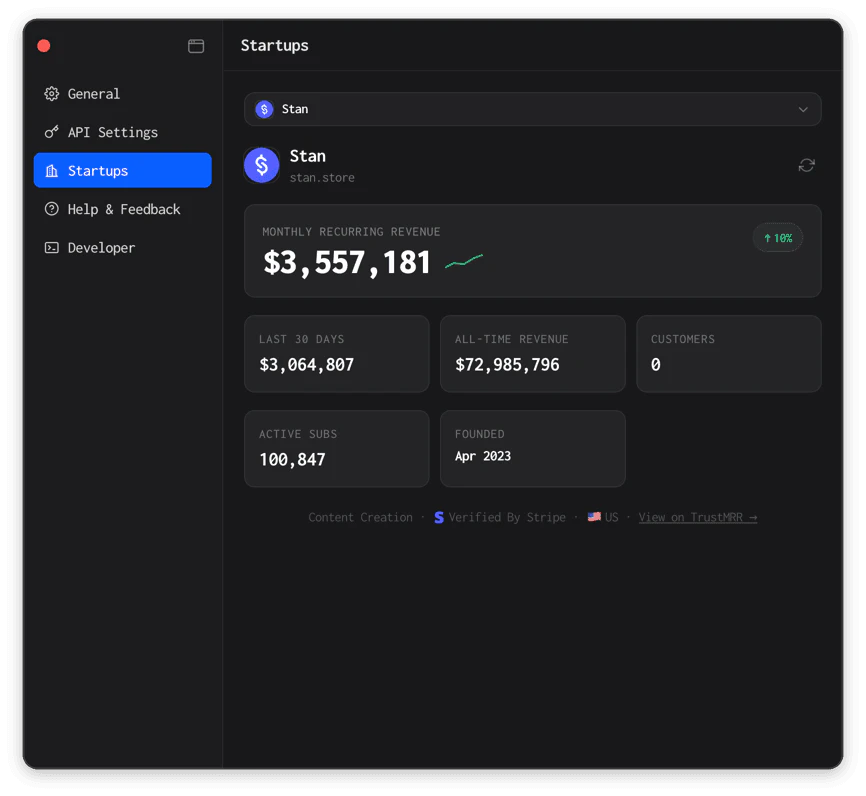
Task: Open View on TrustMRR link
Action: tap(697, 518)
